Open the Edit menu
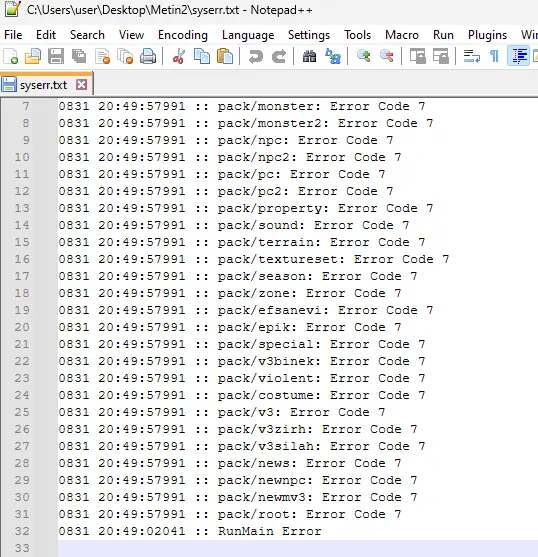 [x=46, y=35]
